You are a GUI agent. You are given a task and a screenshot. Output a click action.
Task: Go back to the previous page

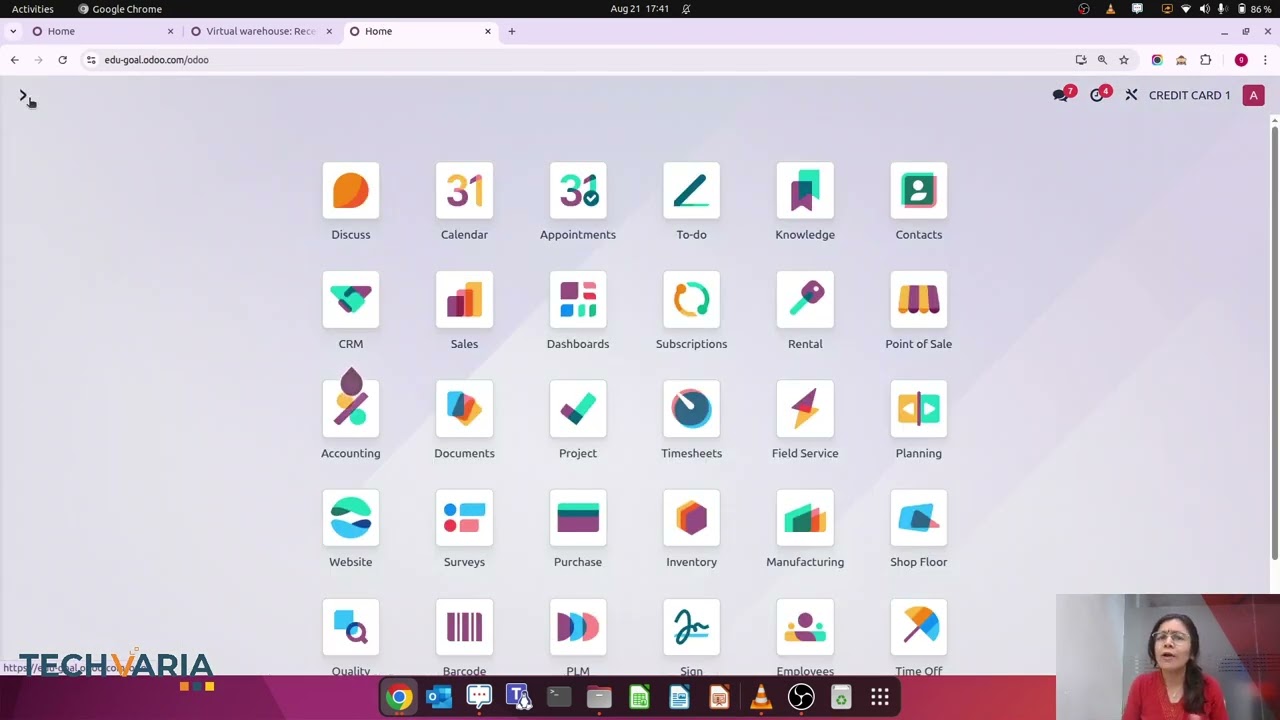point(15,60)
